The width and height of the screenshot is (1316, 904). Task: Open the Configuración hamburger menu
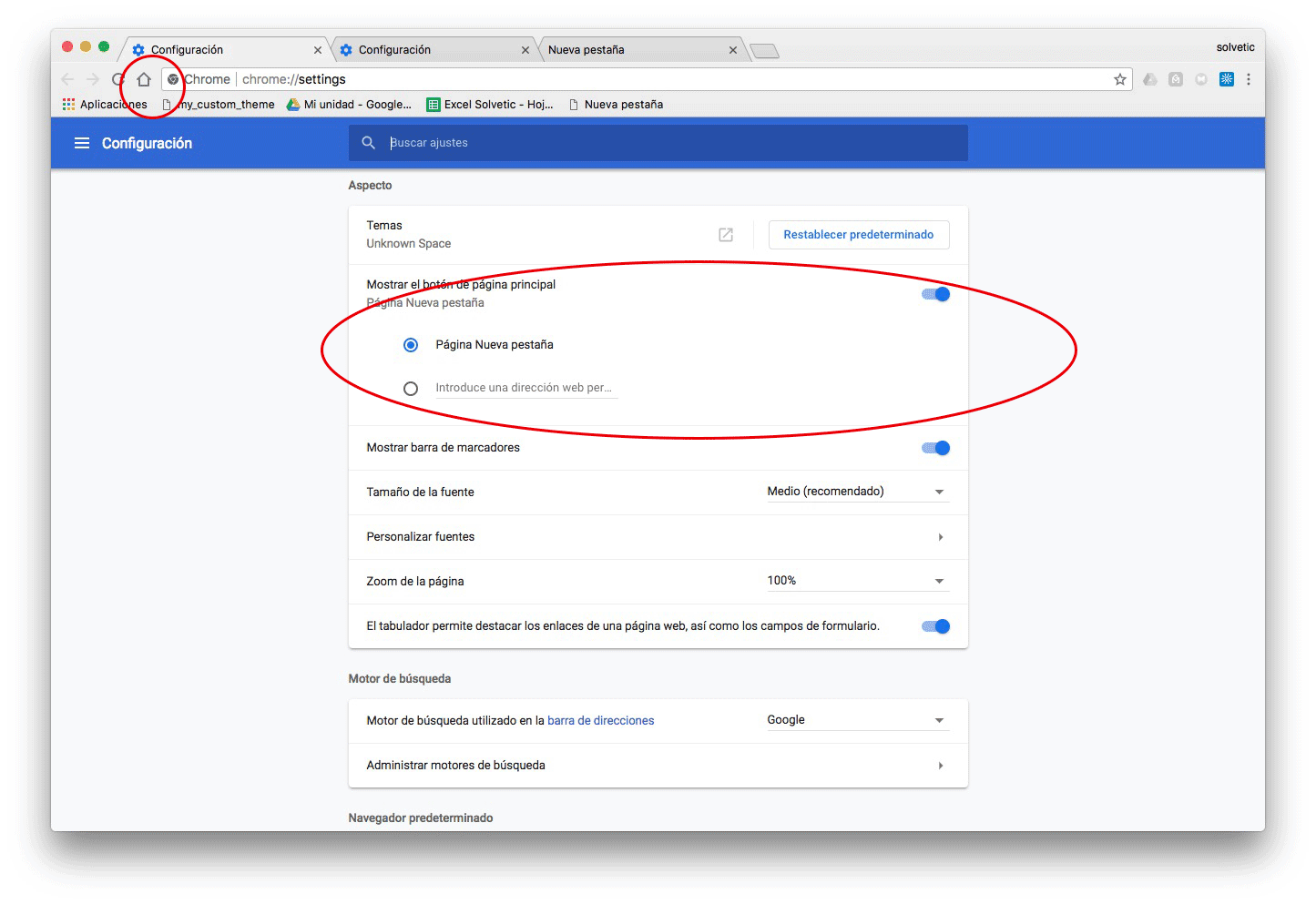[81, 143]
